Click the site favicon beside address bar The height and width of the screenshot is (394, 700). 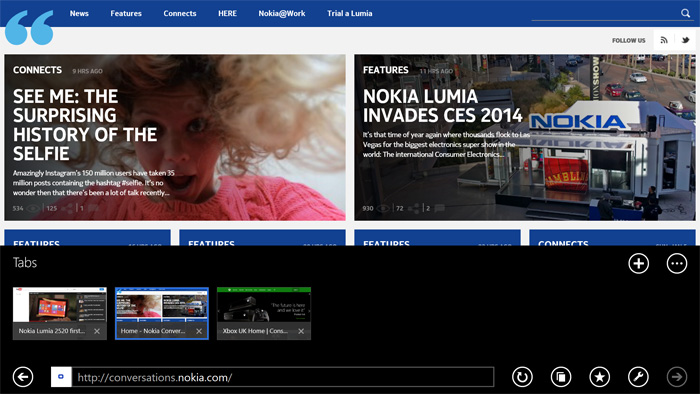click(61, 377)
